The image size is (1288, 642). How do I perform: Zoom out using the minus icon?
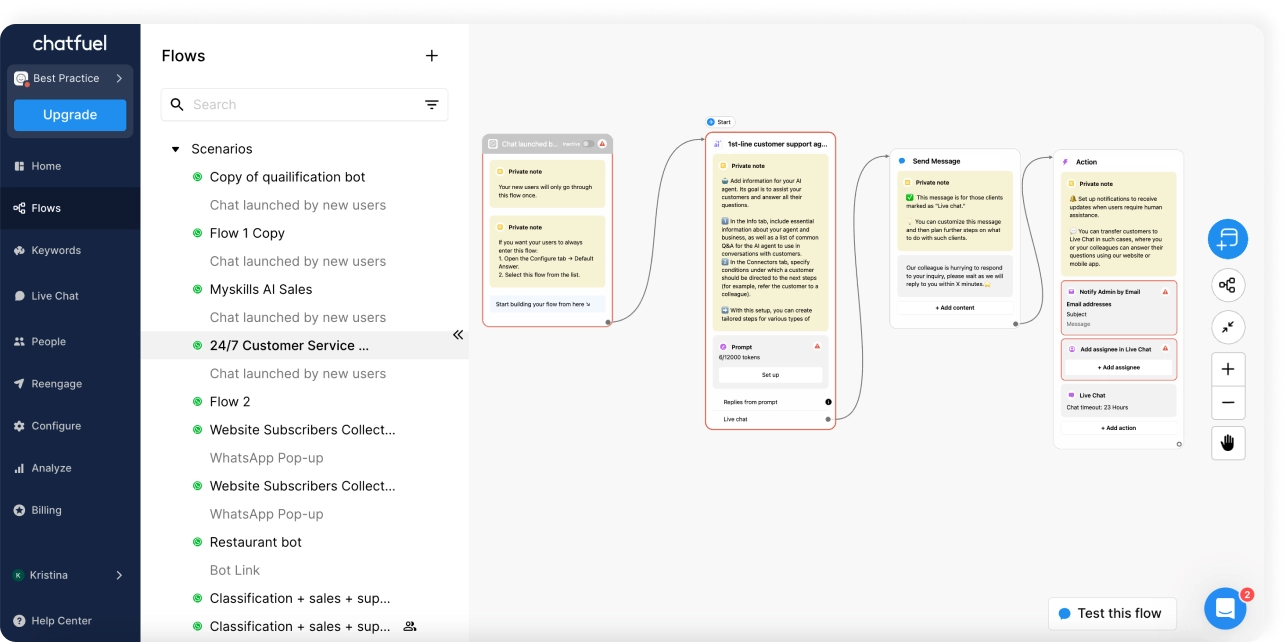click(1228, 402)
